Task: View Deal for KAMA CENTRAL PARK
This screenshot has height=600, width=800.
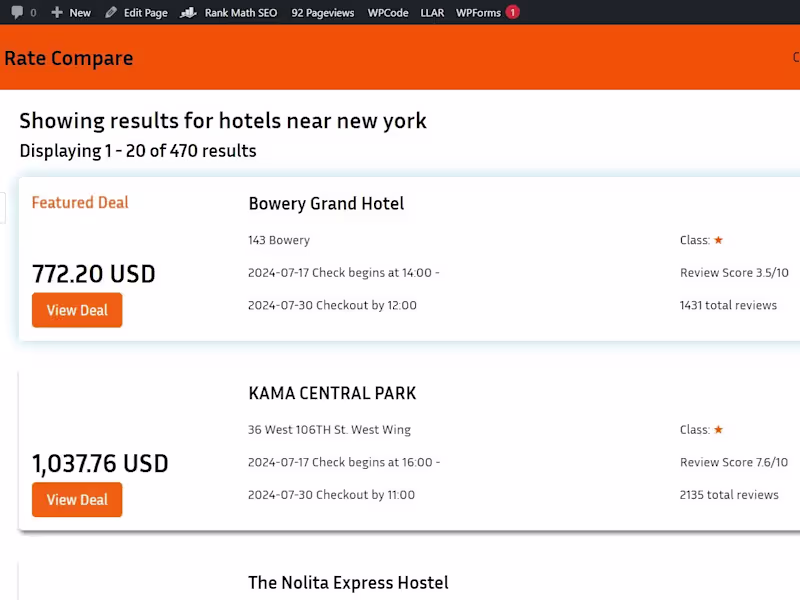Action: [77, 500]
